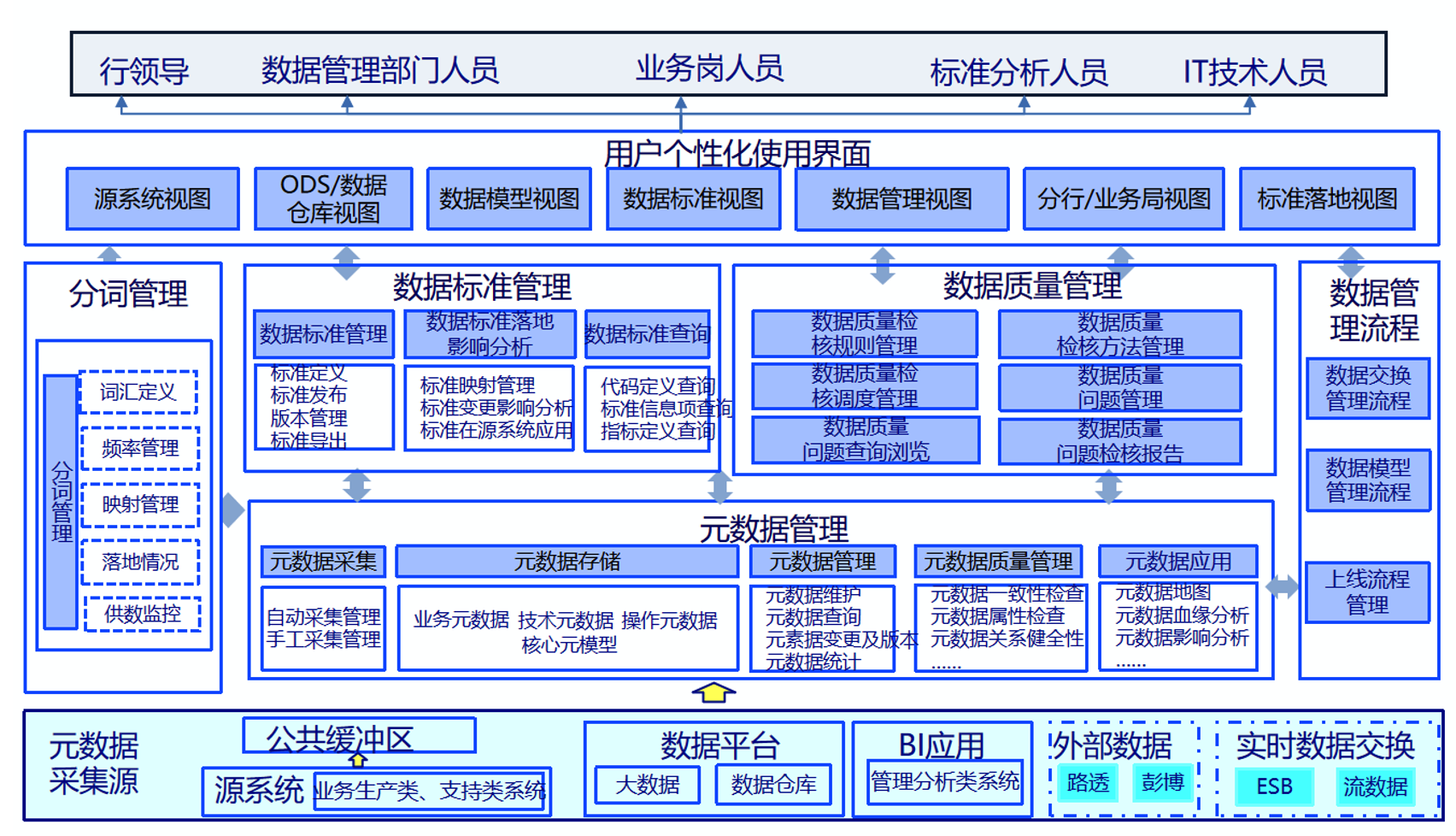
Task: Select the 标准分析人员 label
Action: (1019, 73)
